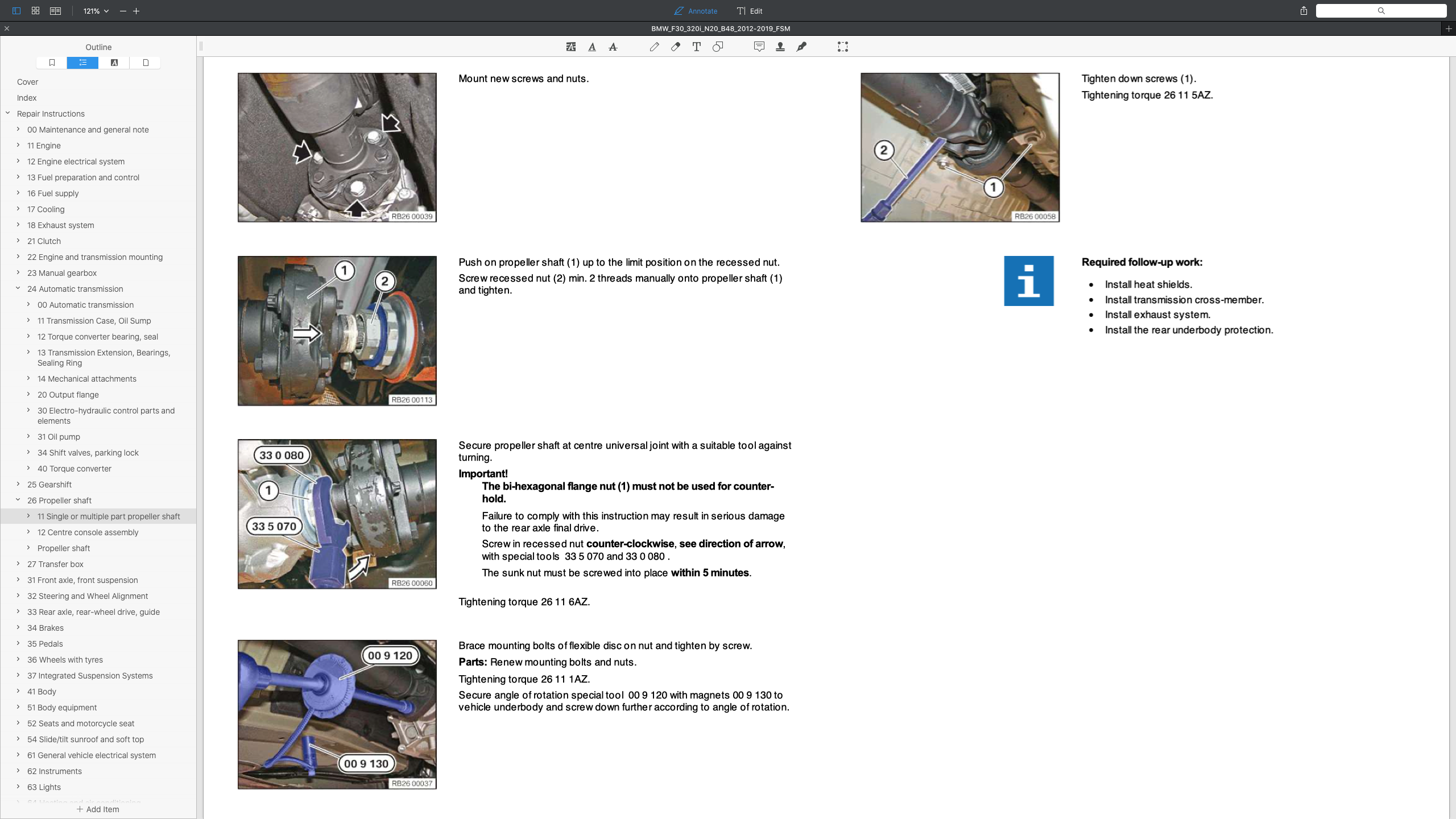
Task: Open 12 Centre console assembly entry
Action: (x=88, y=532)
